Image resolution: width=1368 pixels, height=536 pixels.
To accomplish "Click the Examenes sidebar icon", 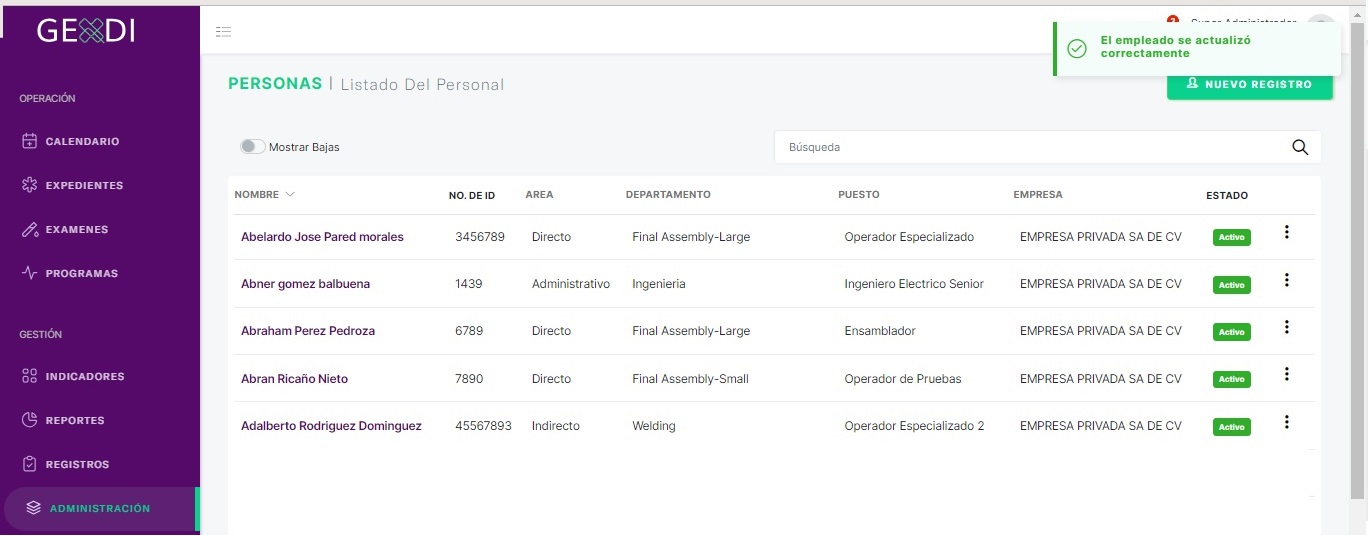I will click(30, 229).
